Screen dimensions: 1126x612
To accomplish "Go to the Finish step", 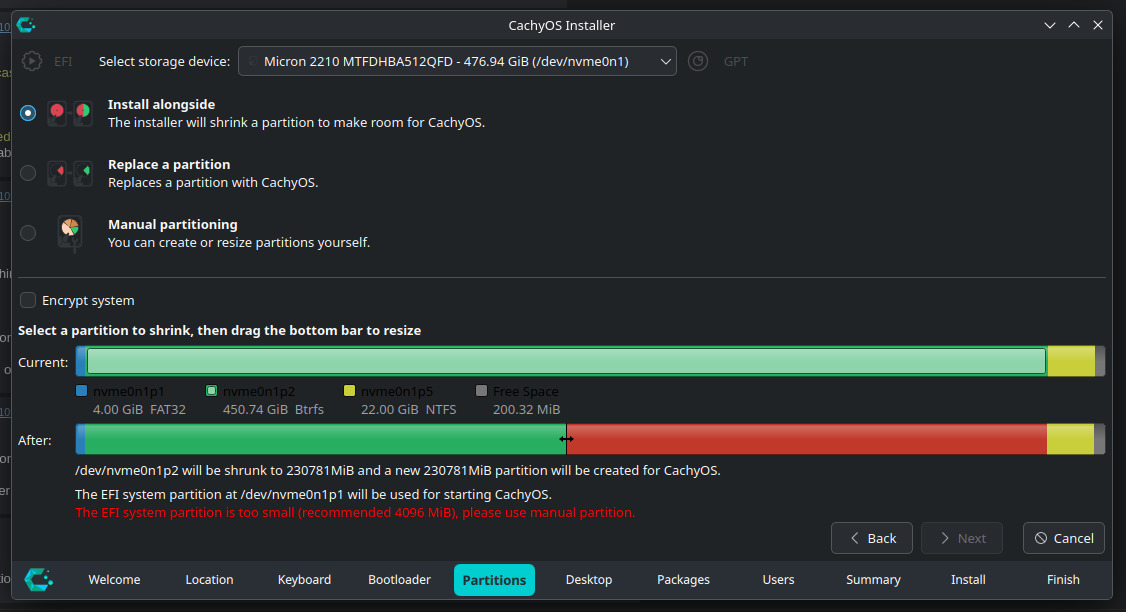I will [1063, 580].
